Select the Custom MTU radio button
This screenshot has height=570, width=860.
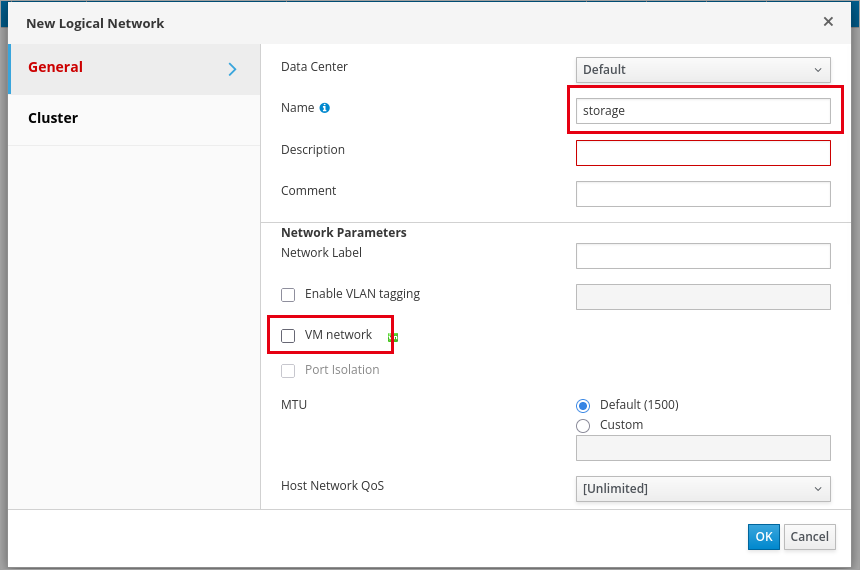coord(583,426)
